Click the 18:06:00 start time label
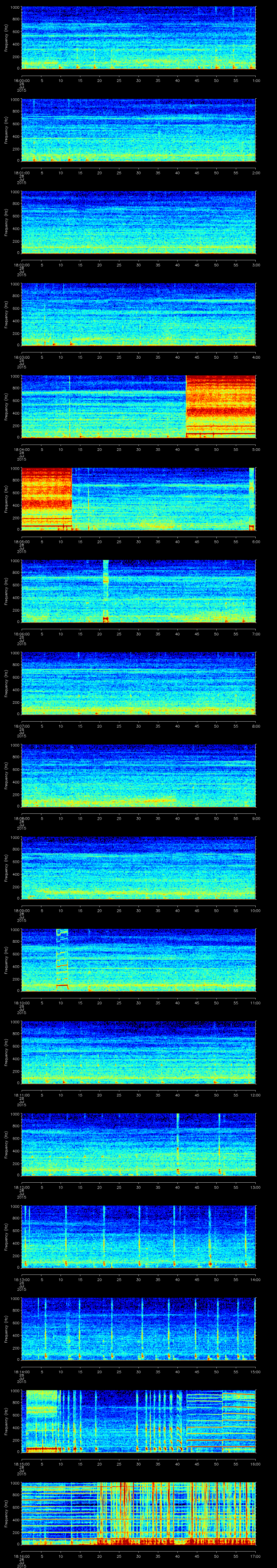Screen dimensions: 277x1568 (22, 634)
